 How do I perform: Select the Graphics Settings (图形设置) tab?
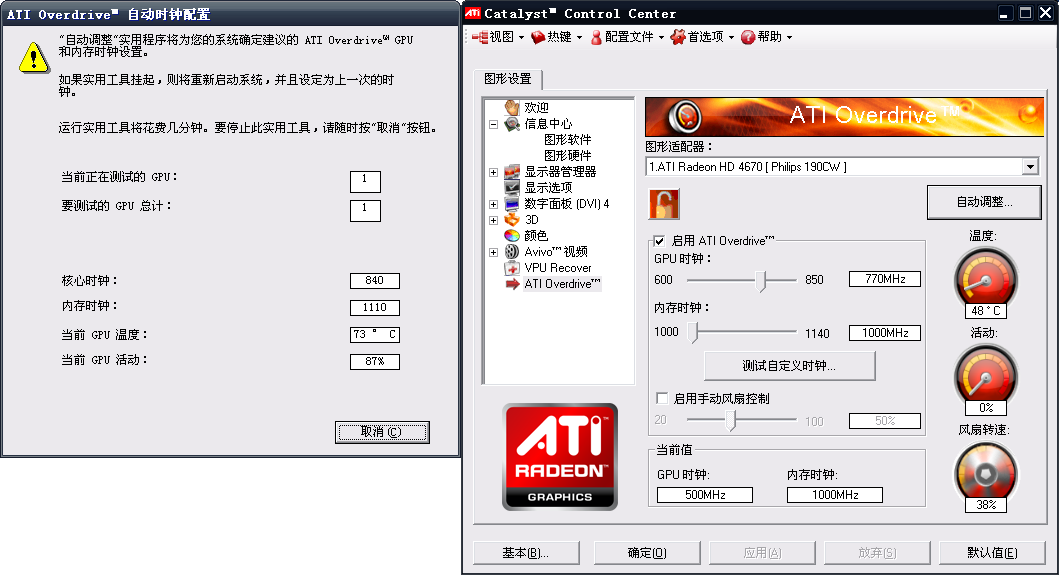coord(508,79)
